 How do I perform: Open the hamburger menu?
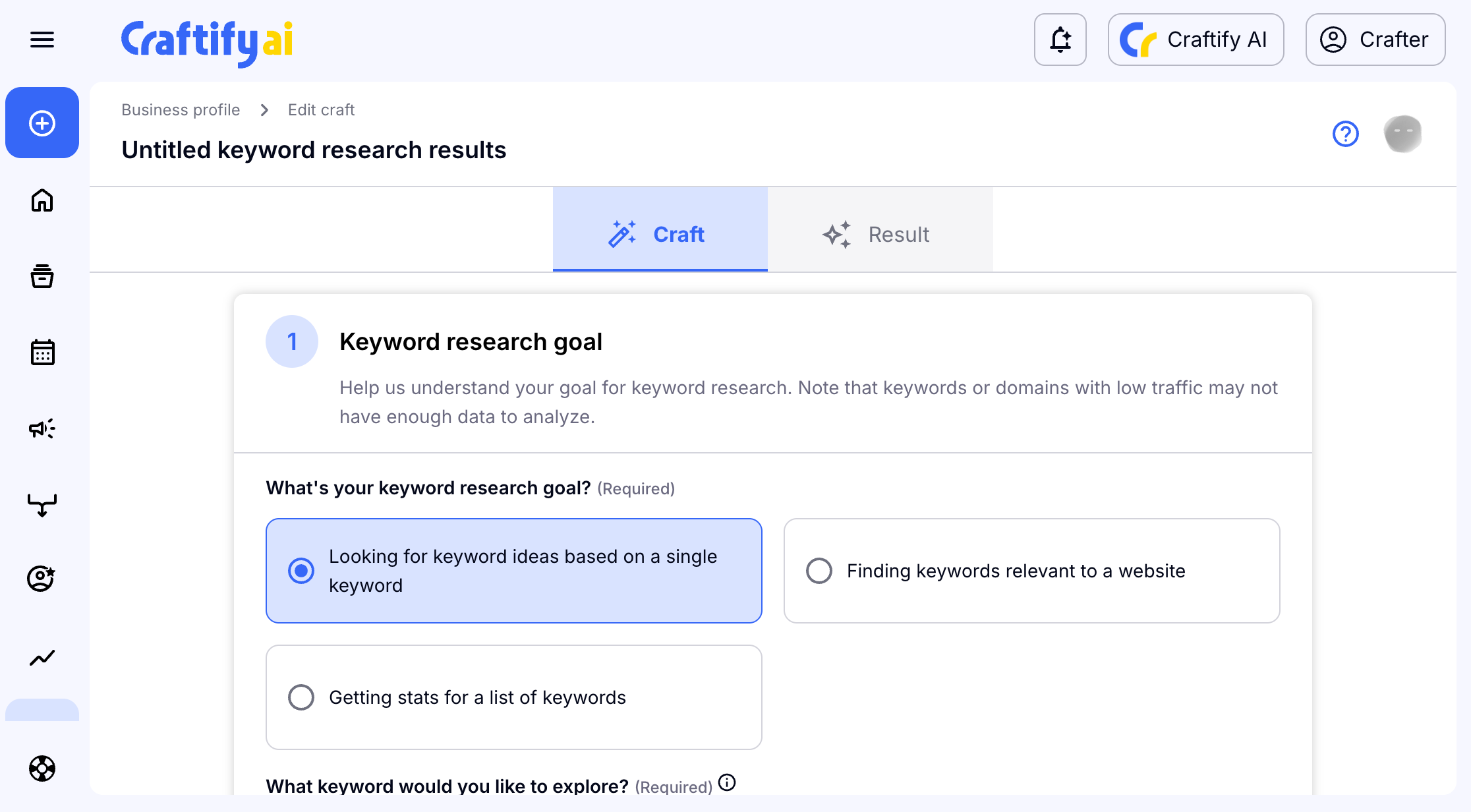coord(42,40)
